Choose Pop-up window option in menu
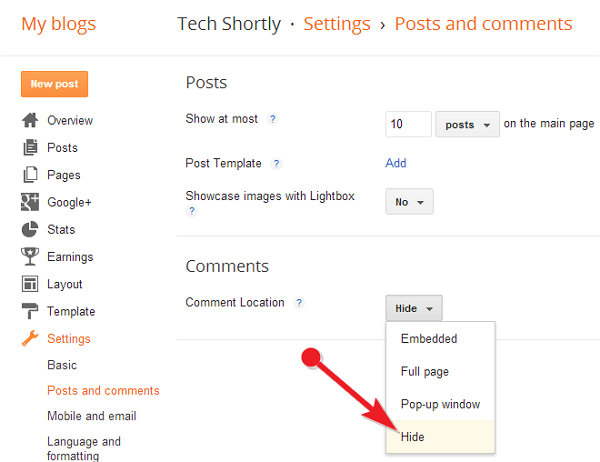The image size is (600, 462). [440, 404]
